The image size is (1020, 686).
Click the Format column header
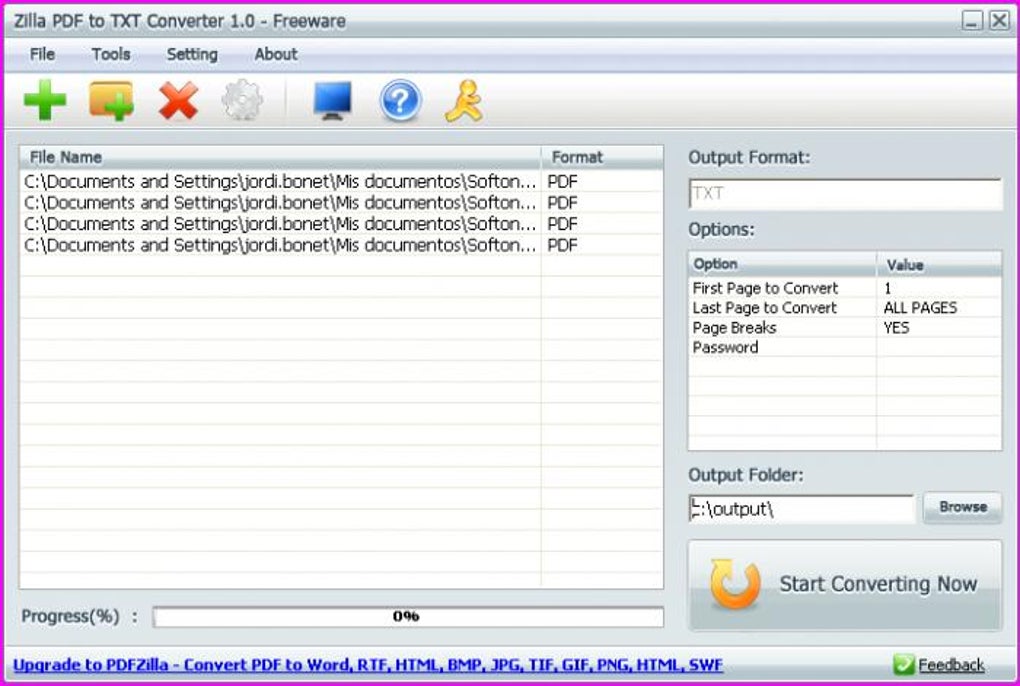click(x=602, y=157)
